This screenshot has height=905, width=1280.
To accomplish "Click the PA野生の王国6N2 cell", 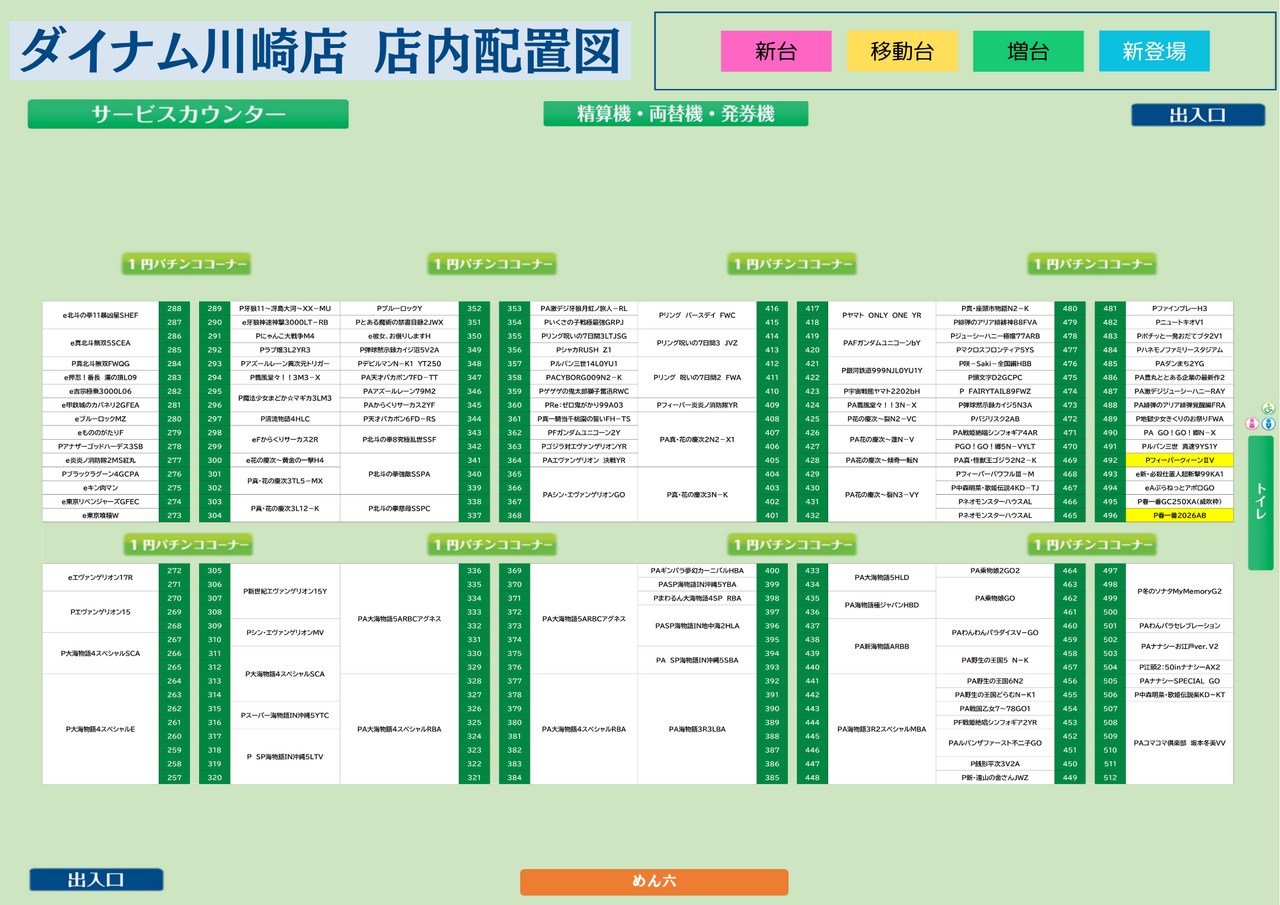I will tap(995, 681).
